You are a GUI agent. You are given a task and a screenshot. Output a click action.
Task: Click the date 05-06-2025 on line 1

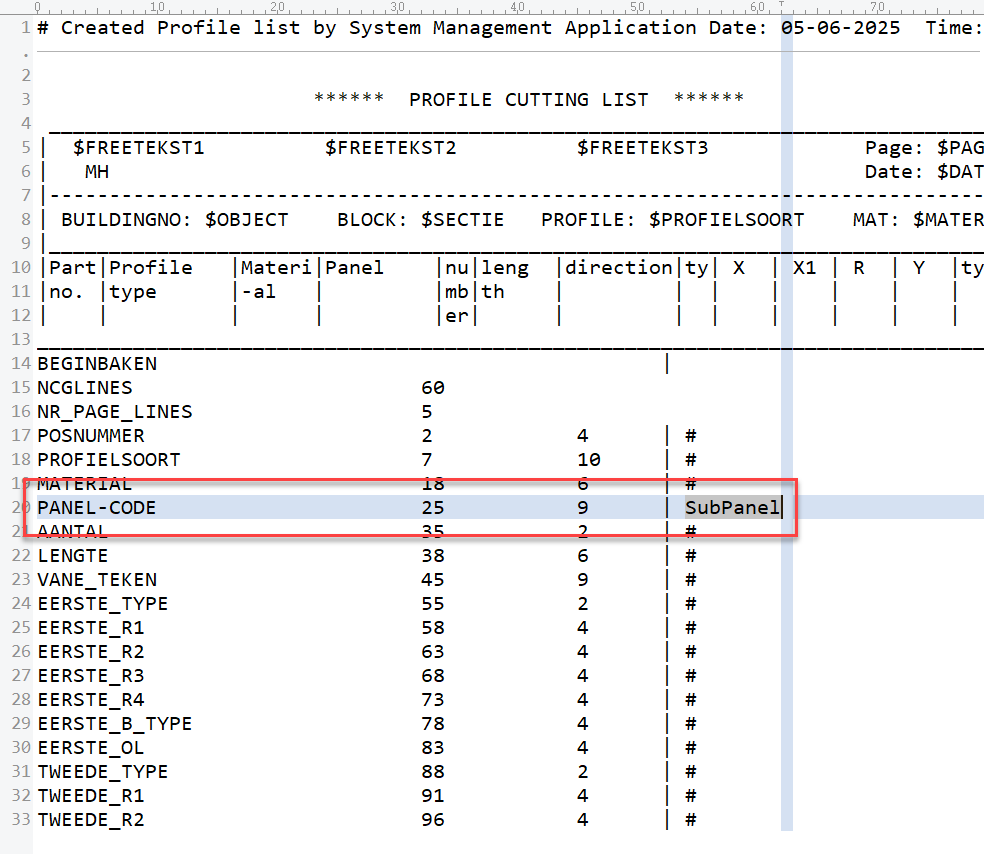840,28
